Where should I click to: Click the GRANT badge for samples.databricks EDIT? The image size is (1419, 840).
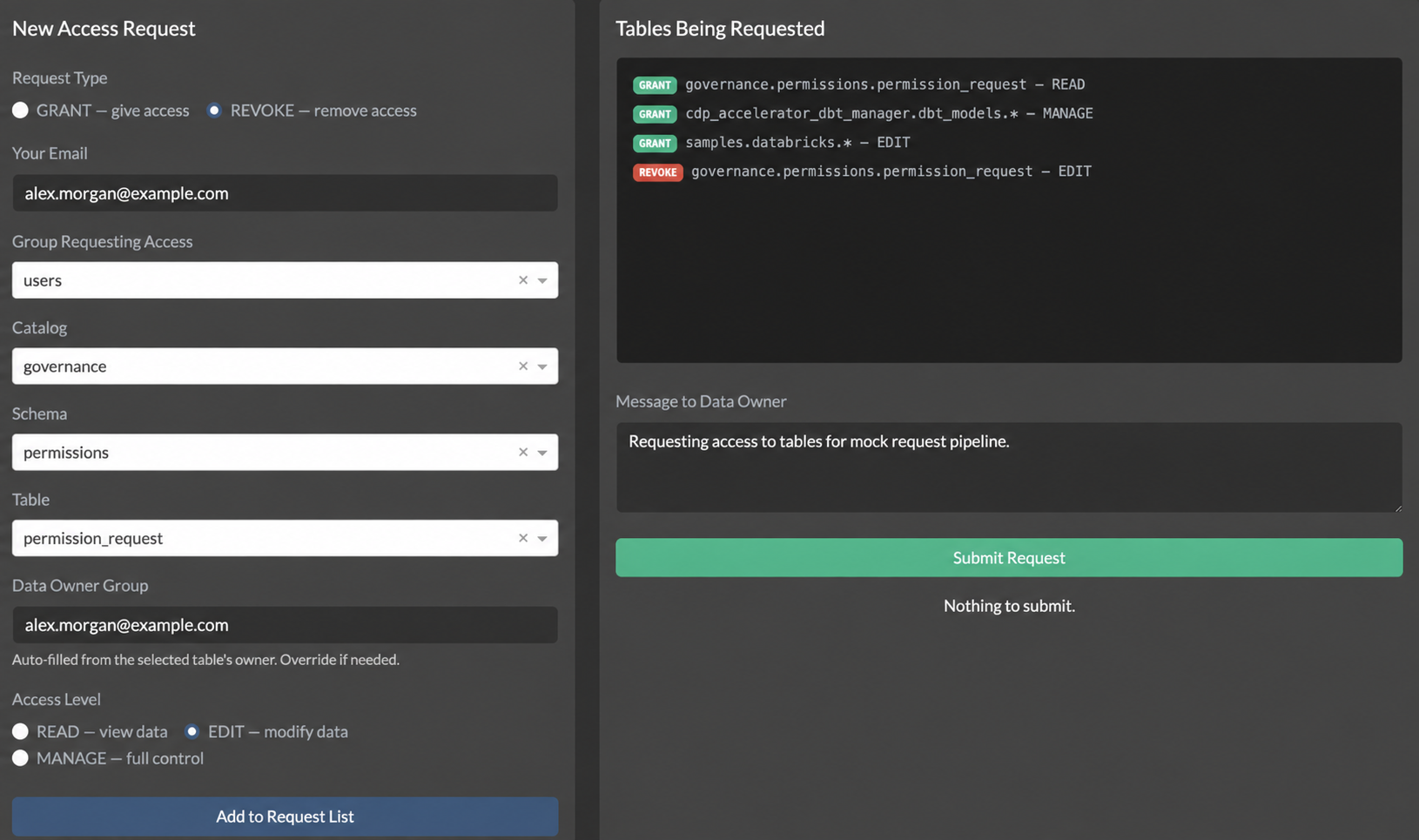[x=655, y=143]
